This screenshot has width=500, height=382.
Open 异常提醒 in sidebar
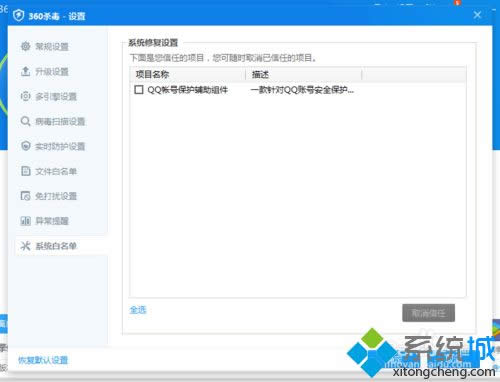click(x=52, y=221)
